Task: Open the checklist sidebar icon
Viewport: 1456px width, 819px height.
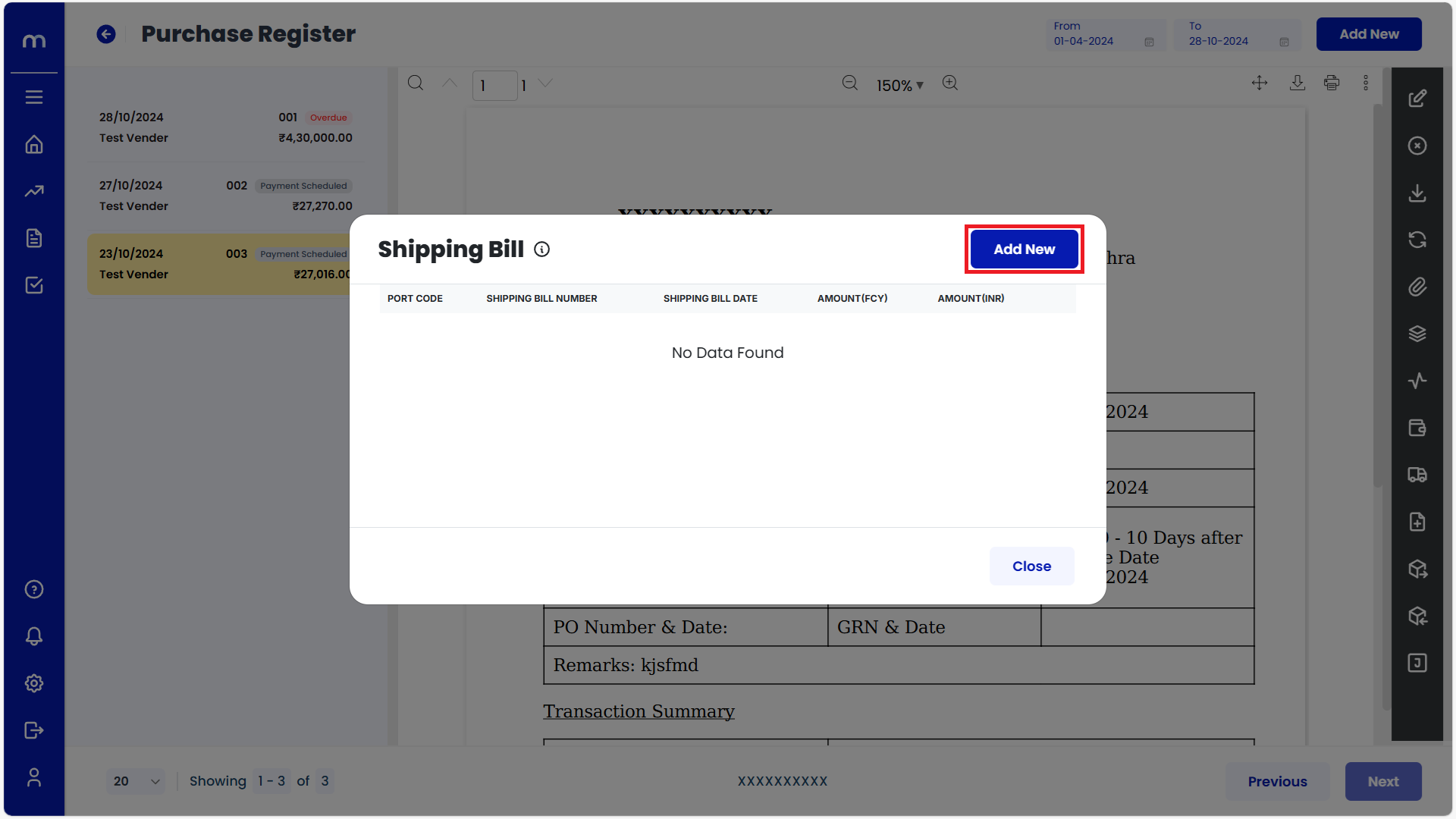Action: 34,285
